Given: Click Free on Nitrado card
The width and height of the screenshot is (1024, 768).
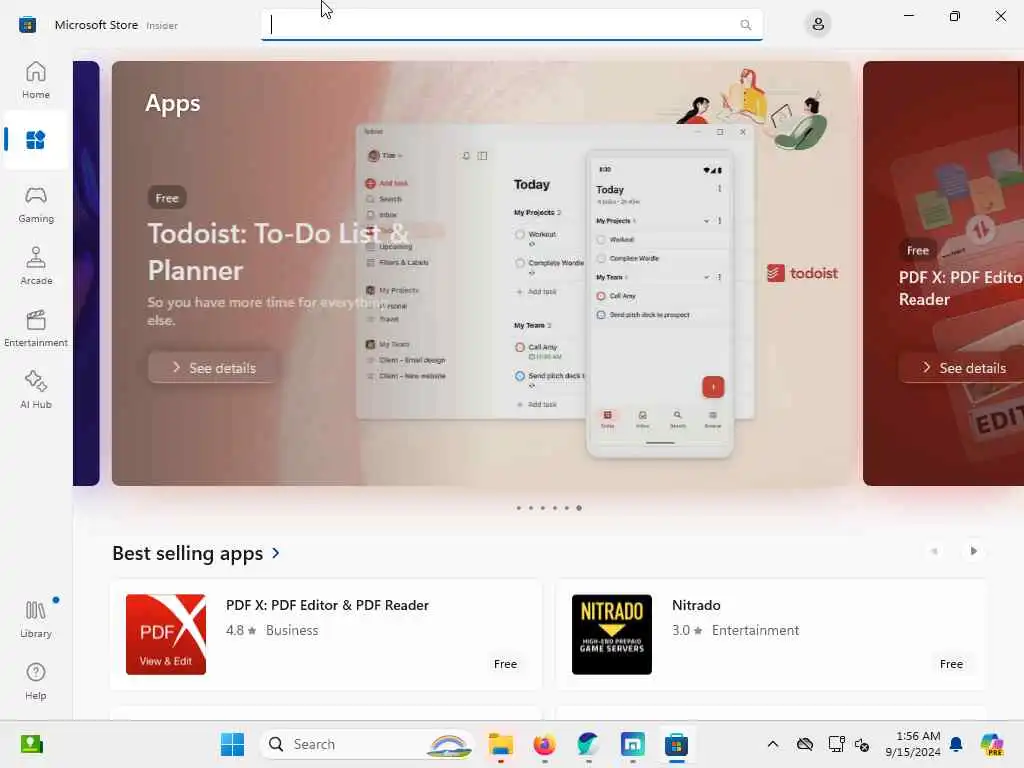Looking at the screenshot, I should coord(951,664).
